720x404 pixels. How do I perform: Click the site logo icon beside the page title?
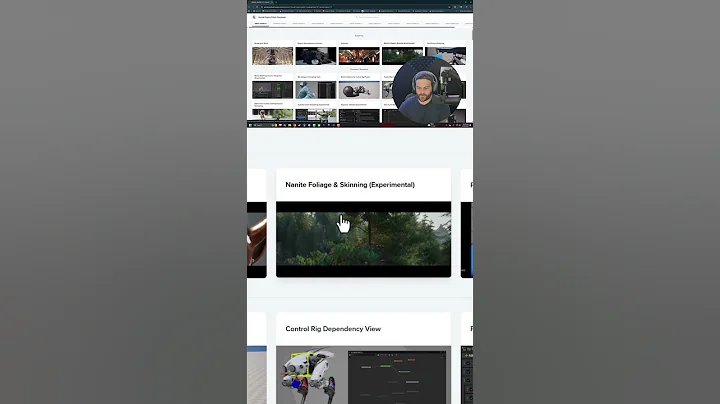[254, 17]
